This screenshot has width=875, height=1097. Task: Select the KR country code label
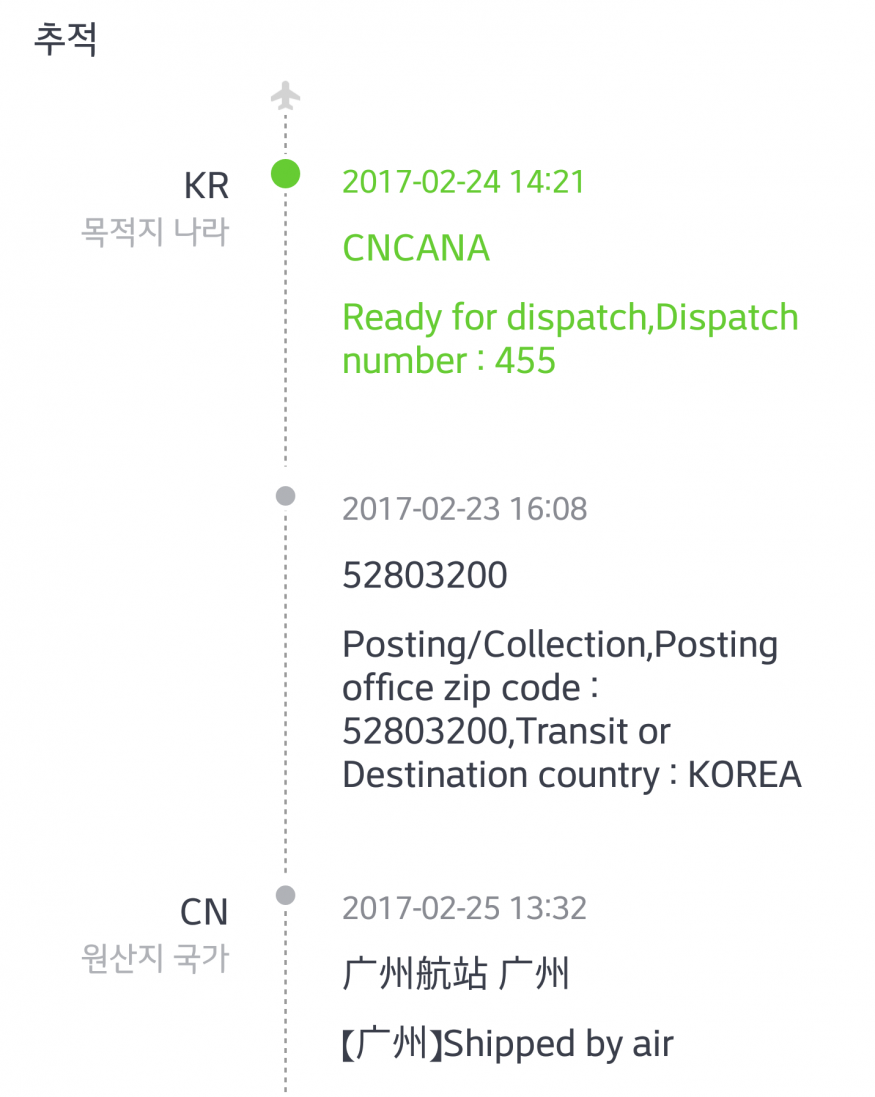click(x=206, y=186)
